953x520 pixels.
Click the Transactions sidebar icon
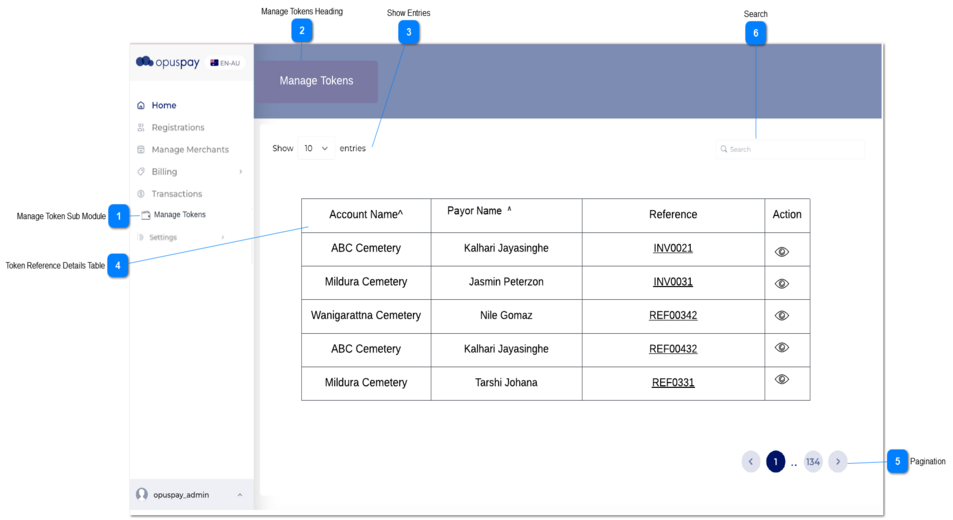pos(141,194)
